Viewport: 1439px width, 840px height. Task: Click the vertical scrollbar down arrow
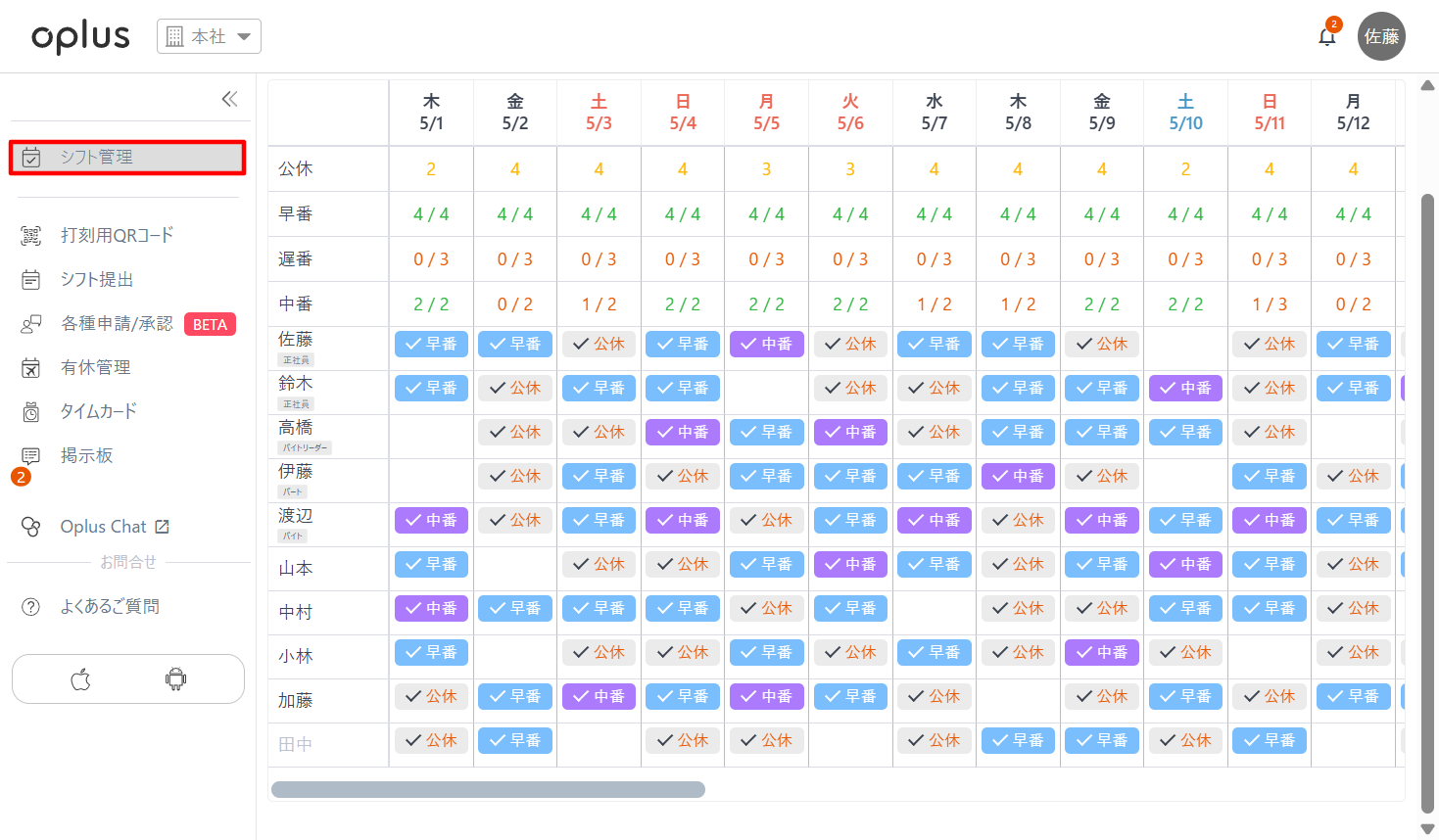click(1427, 829)
